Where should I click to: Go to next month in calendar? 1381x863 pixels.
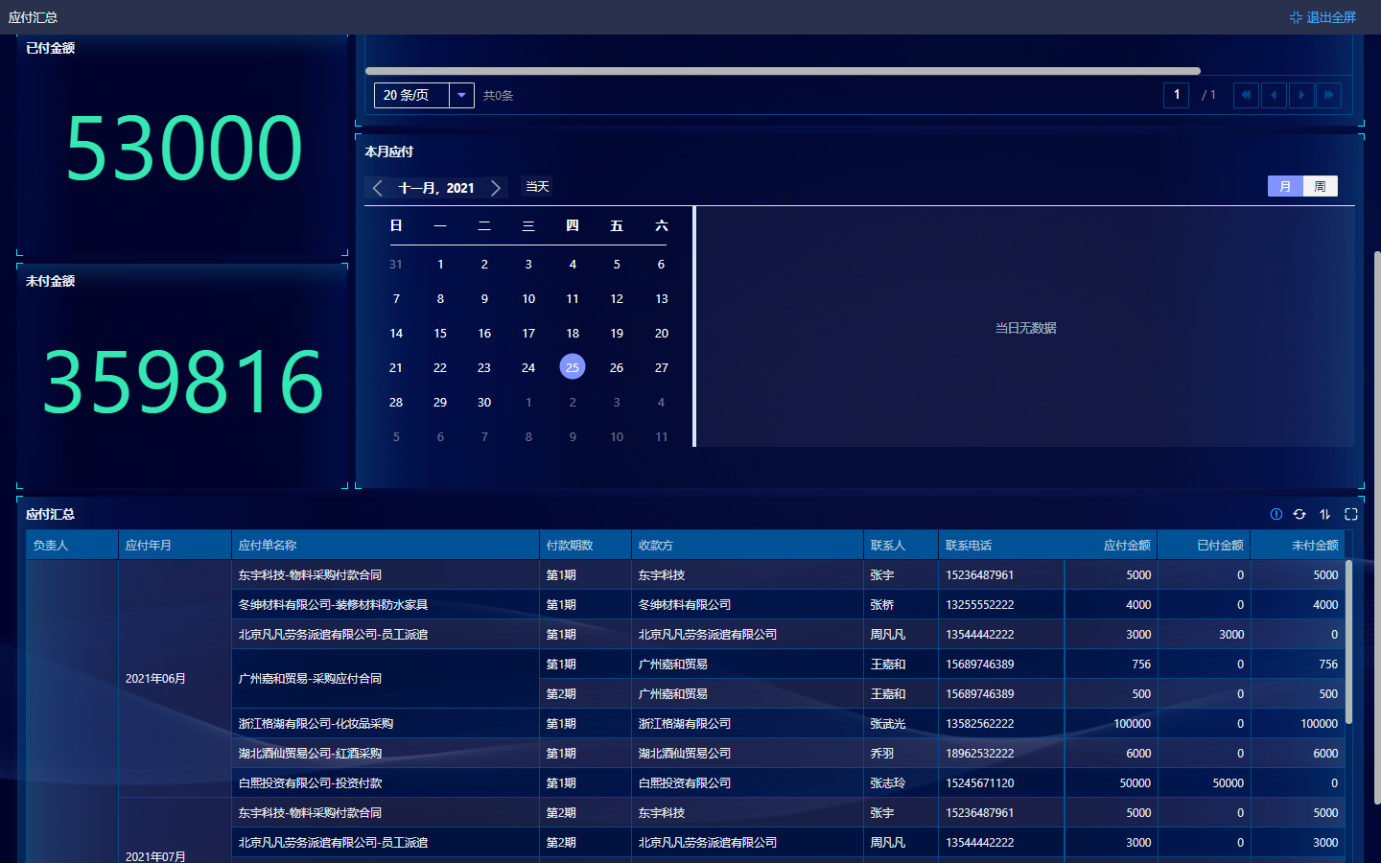496,188
